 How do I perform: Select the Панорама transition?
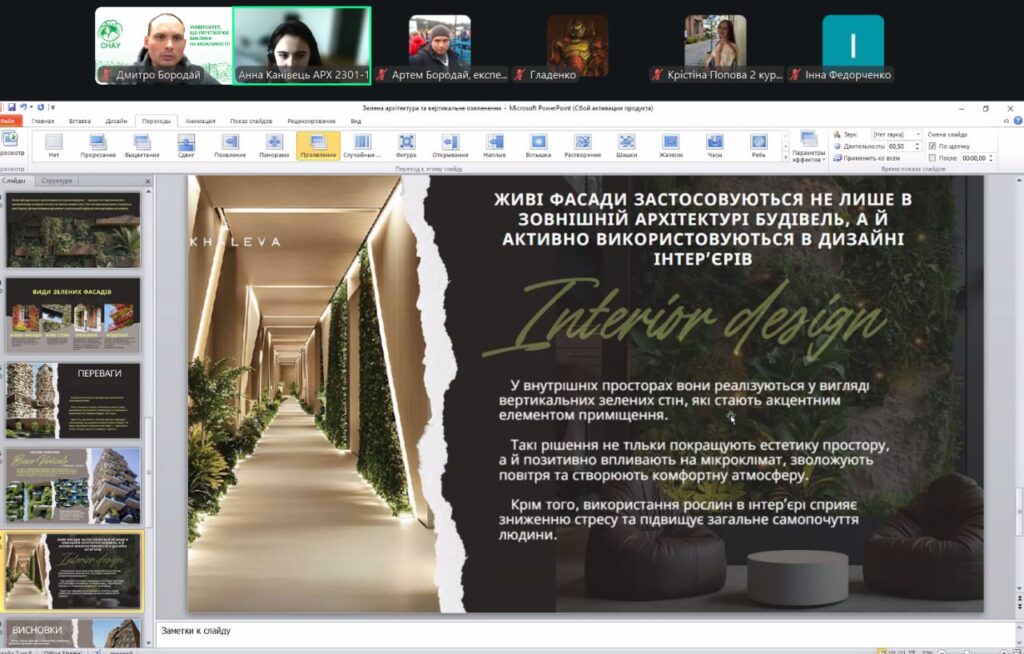274,145
